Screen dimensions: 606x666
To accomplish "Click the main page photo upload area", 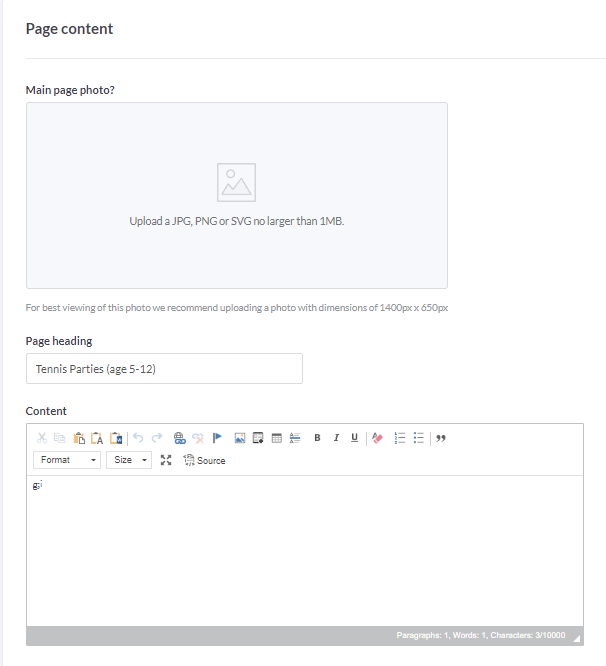I will click(236, 195).
